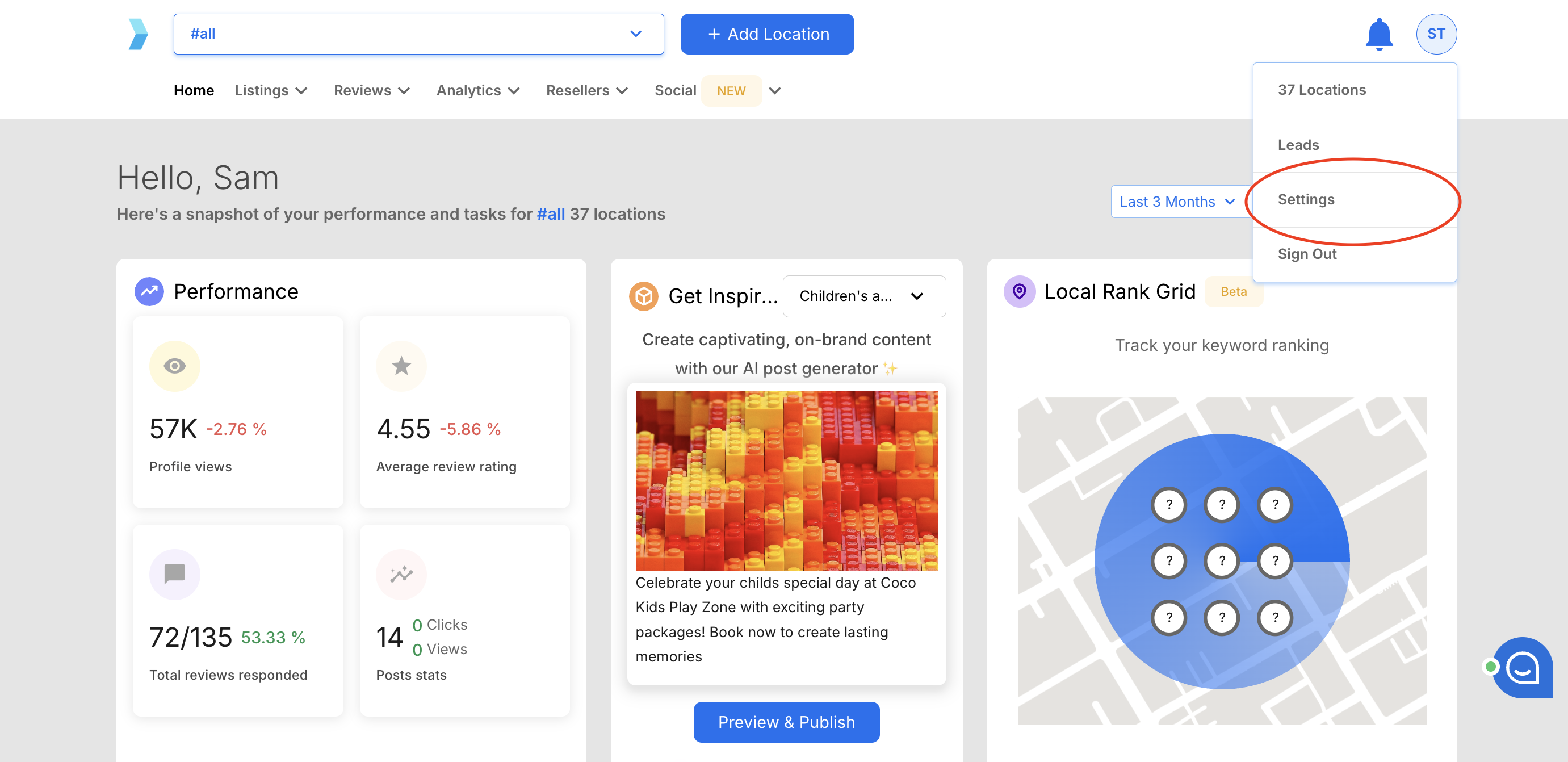Choose Sign Out in the account menu
The width and height of the screenshot is (1568, 762).
[x=1306, y=254]
